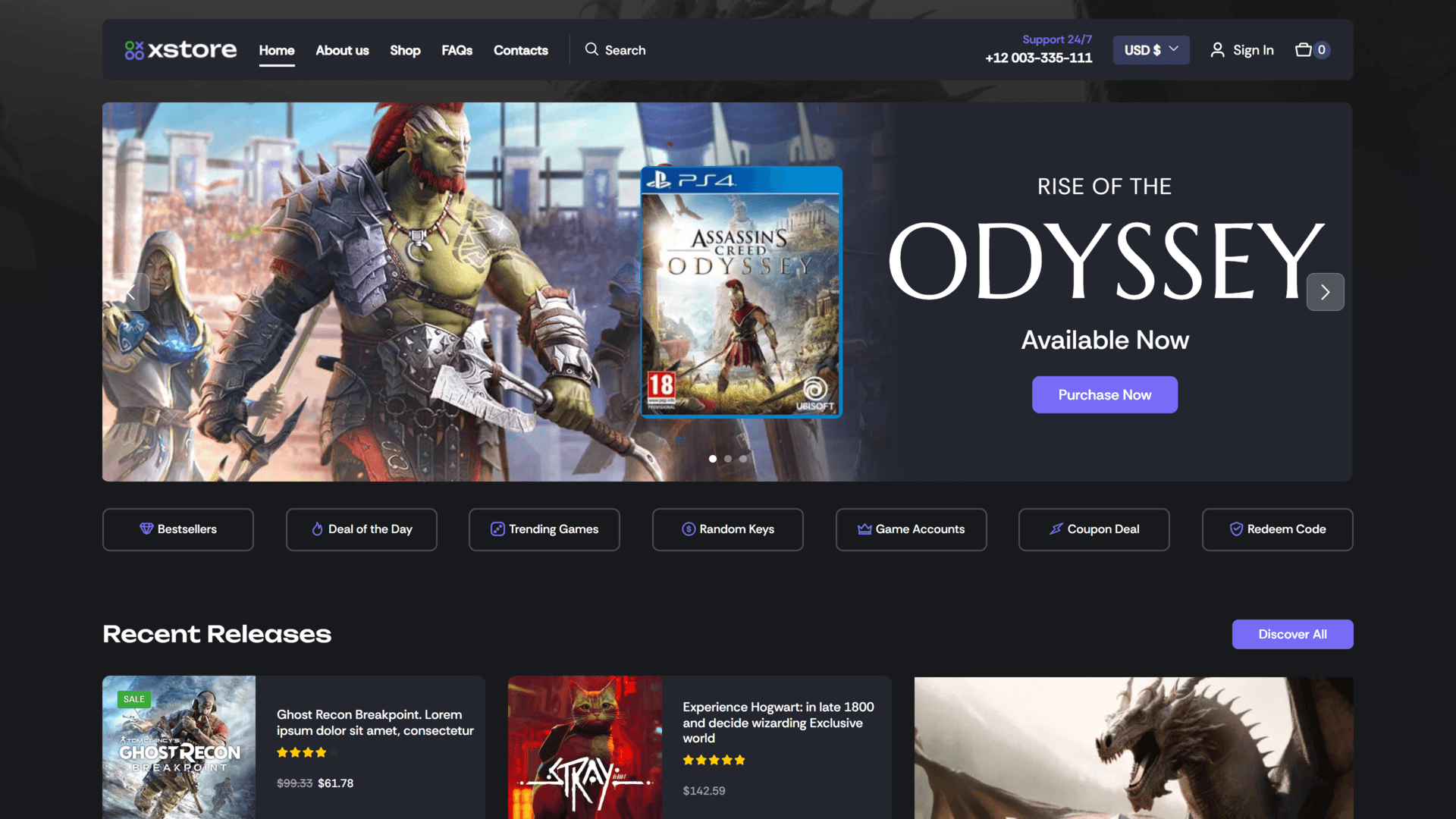Viewport: 1456px width, 819px height.
Task: Click the Assassin's Creed Odyssey cover
Action: click(x=742, y=292)
